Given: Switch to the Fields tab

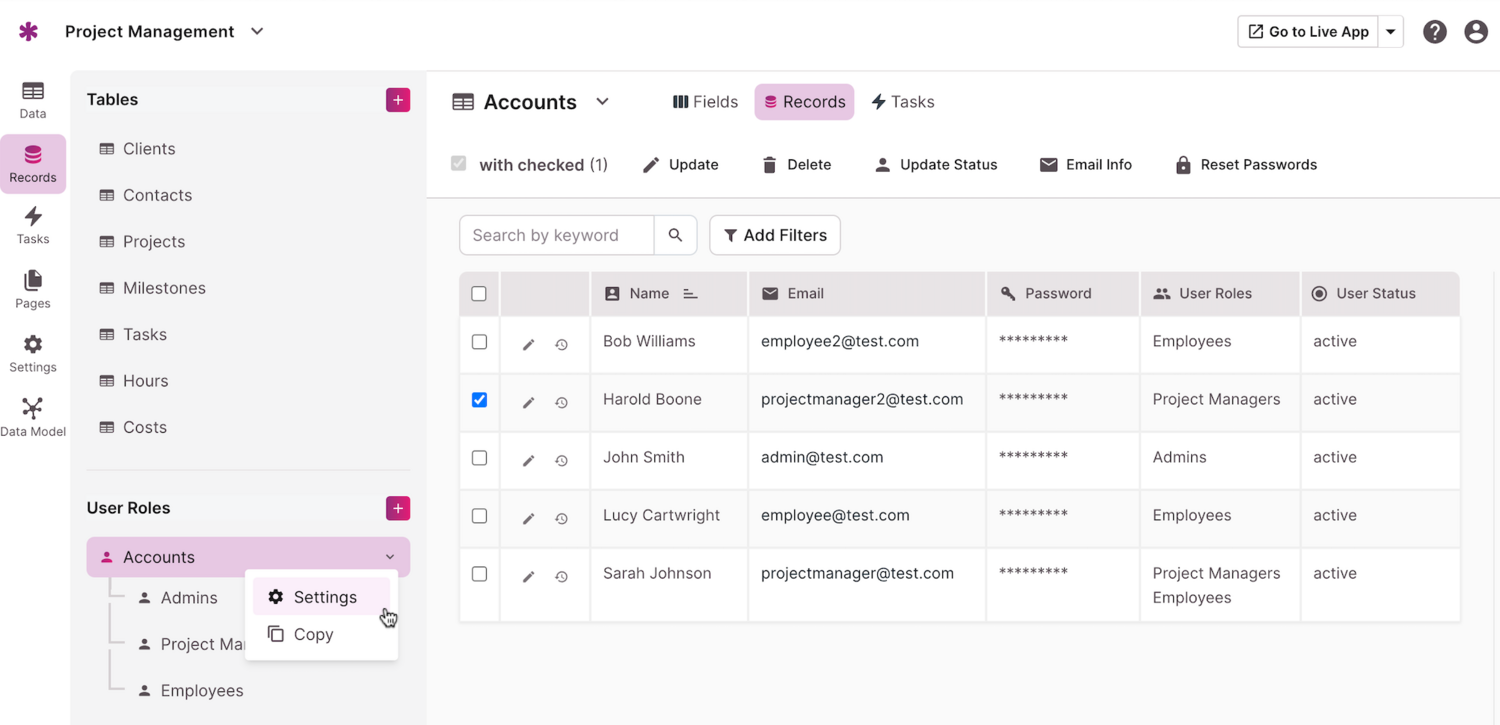Looking at the screenshot, I should 705,102.
